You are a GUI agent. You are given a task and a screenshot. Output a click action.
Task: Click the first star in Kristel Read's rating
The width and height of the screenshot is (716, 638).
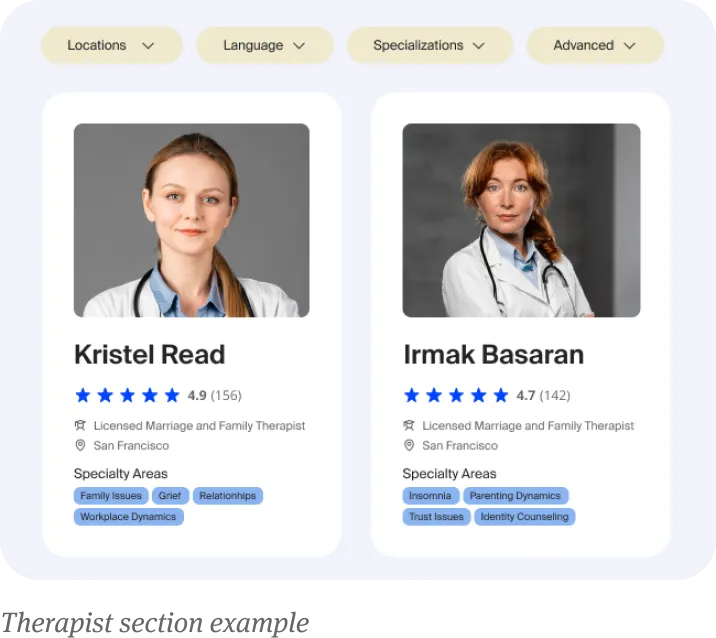[x=83, y=395]
